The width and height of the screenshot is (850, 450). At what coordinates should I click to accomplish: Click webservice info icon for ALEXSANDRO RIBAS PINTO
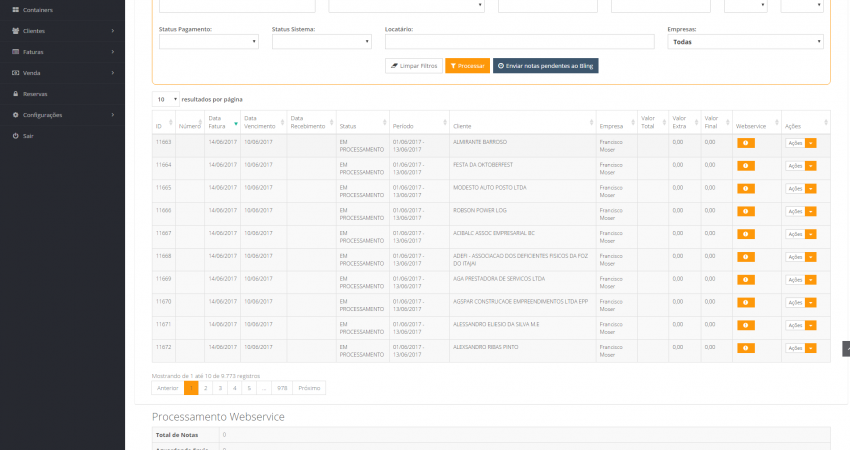(746, 348)
